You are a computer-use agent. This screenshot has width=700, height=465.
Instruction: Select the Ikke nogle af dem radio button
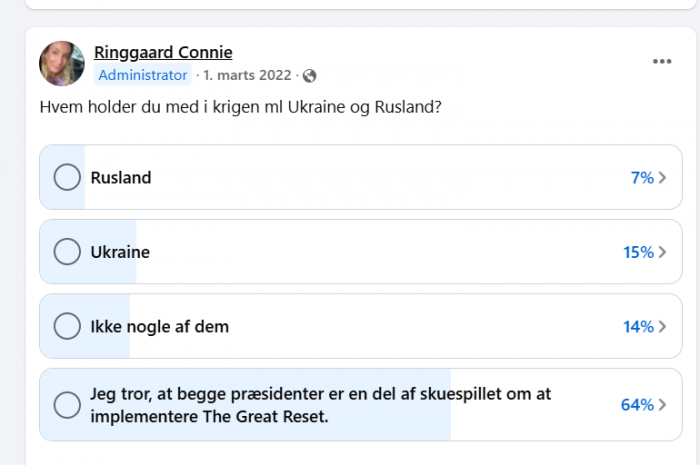click(x=67, y=326)
